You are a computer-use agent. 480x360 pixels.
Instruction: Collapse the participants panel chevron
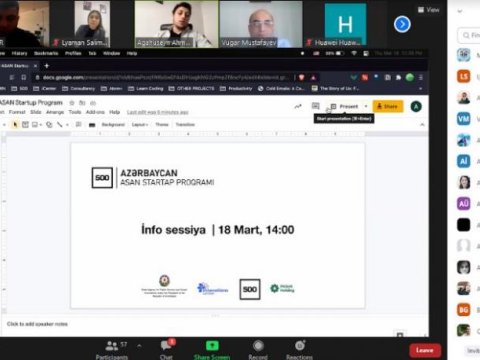click(460, 11)
